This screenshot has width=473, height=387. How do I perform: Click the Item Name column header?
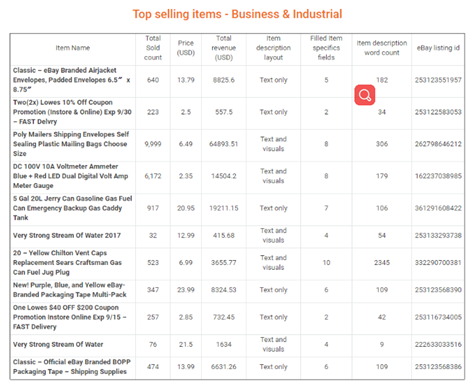pyautogui.click(x=73, y=48)
